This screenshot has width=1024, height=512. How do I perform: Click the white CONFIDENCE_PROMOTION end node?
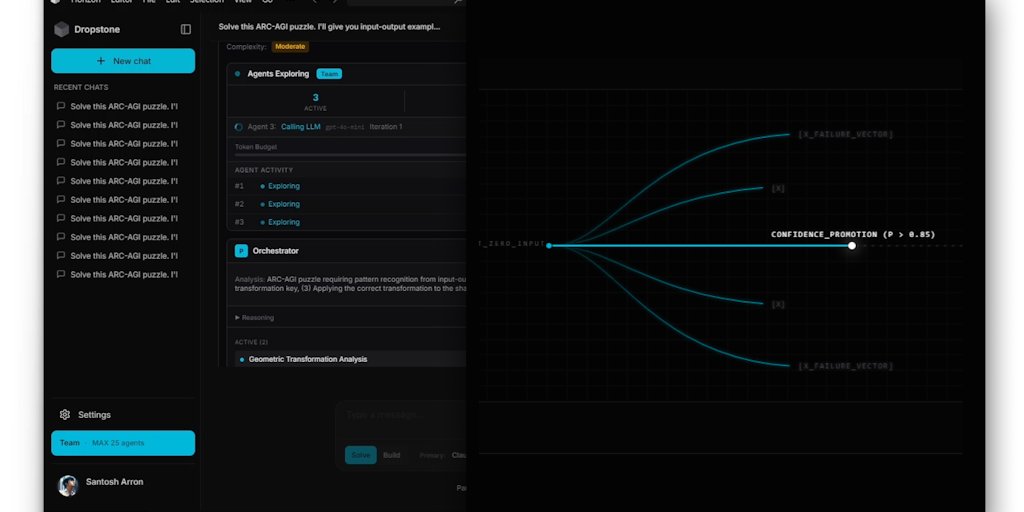(852, 246)
